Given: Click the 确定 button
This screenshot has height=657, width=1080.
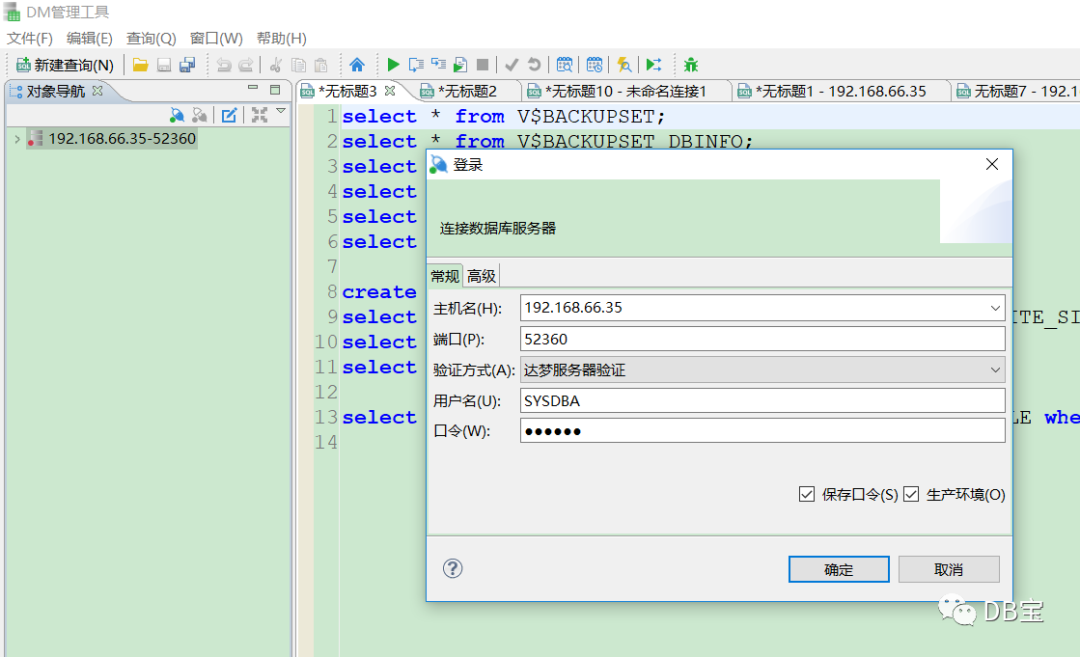Looking at the screenshot, I should (x=838, y=570).
